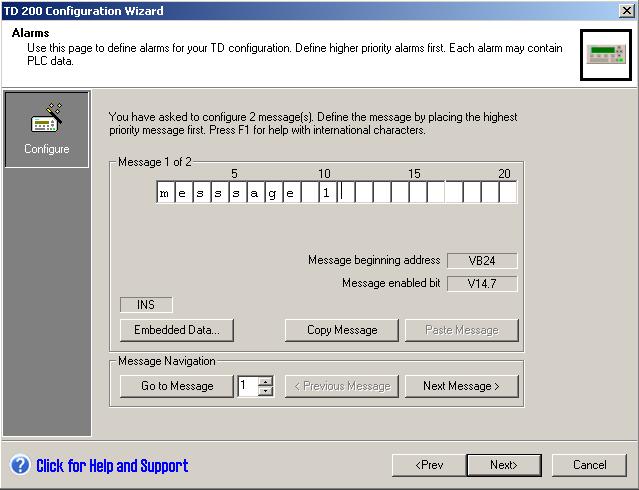Viewport: 639px width, 490px height.
Task: Increase message number with up spinner arrow
Action: point(265,382)
